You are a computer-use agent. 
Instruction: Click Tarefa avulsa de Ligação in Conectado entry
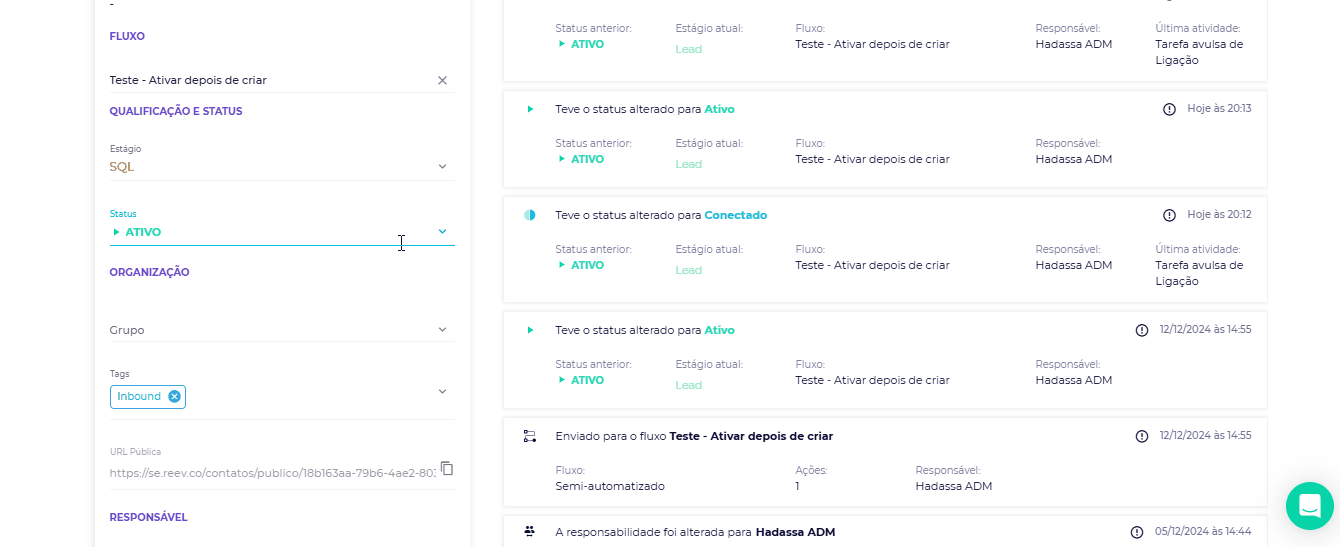pos(1199,273)
